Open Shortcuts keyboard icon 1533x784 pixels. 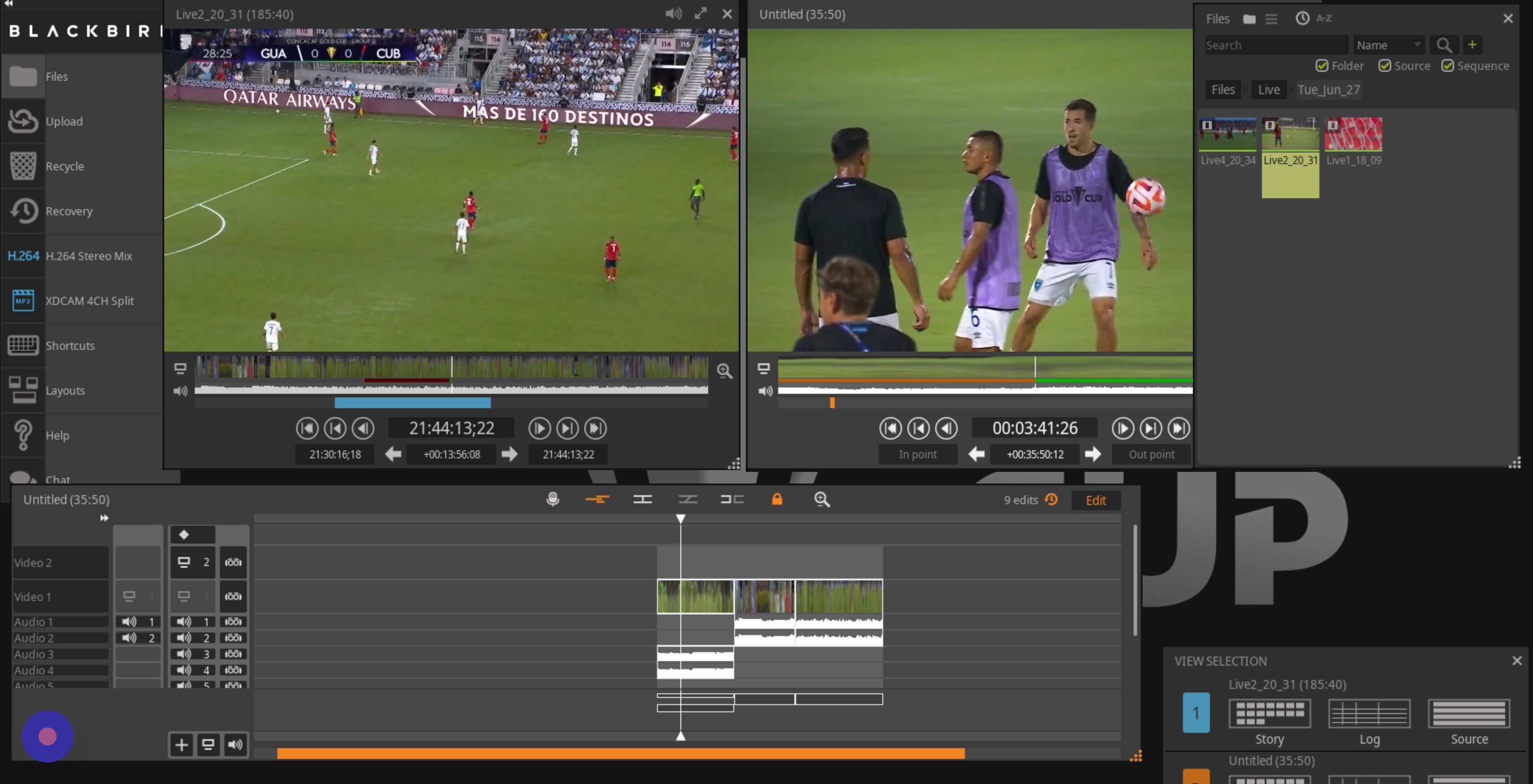(x=23, y=345)
